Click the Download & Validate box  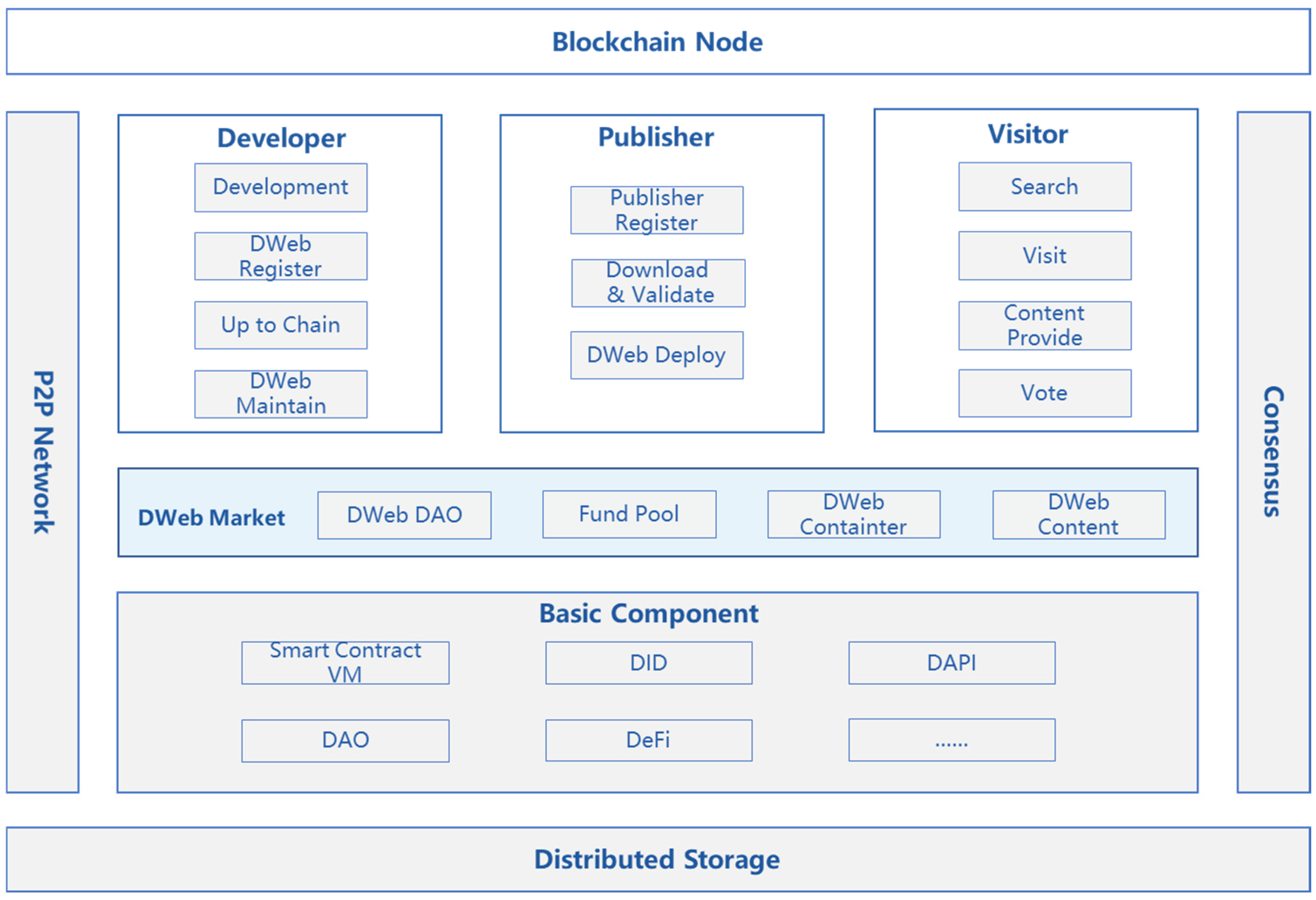[x=658, y=283]
